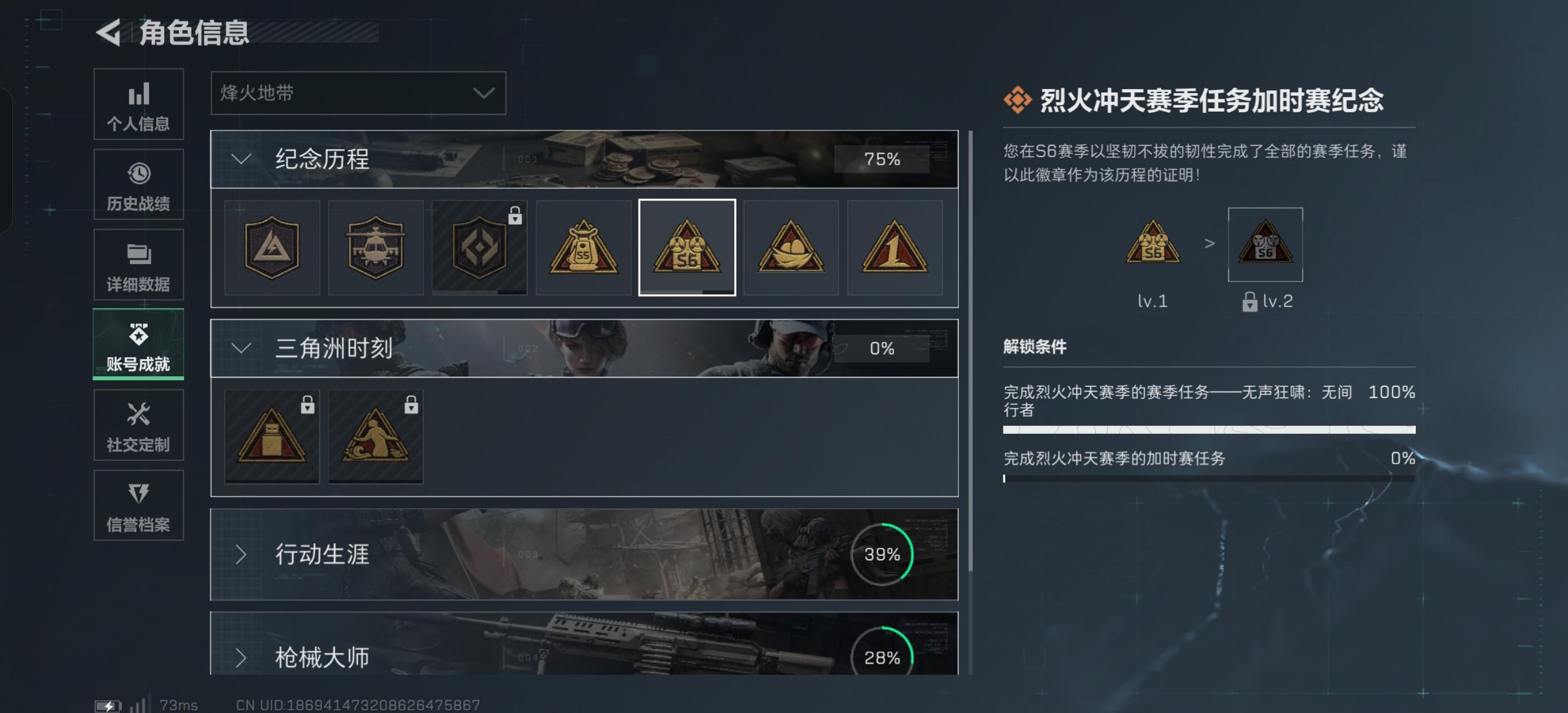
Task: Select the nest with eggs triangle badge
Action: 791,248
